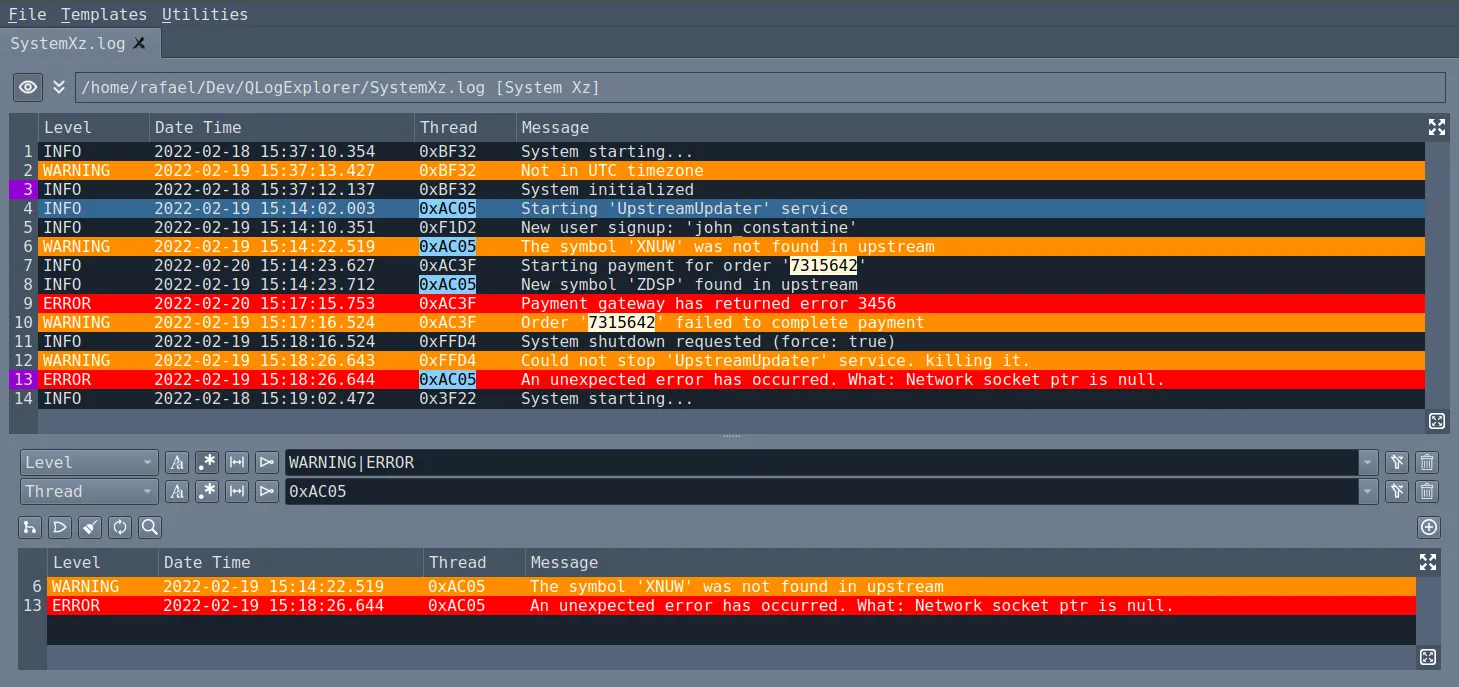Click the Message column header in upper table
Viewport: 1459px width, 687px height.
970,127
